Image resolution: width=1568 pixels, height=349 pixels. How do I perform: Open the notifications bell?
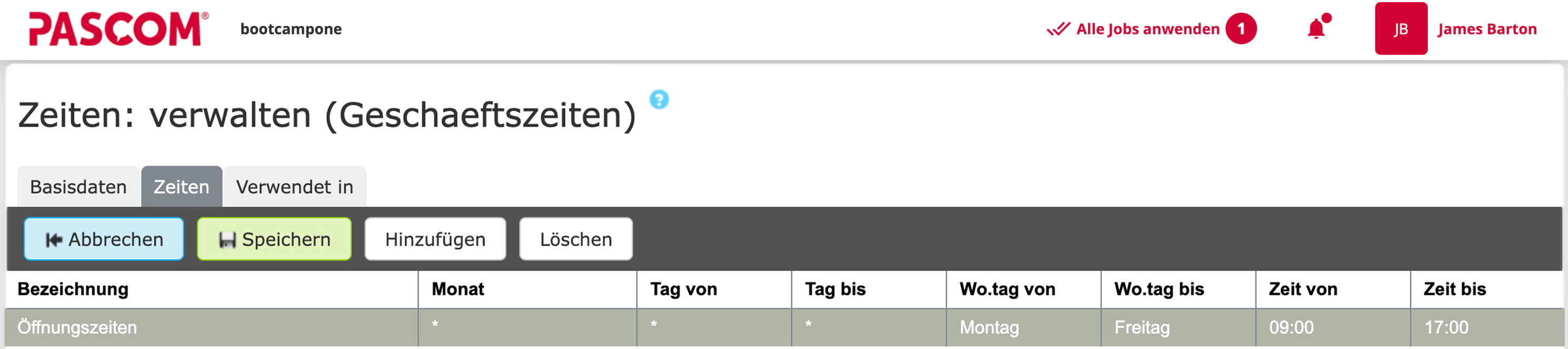[x=1316, y=29]
